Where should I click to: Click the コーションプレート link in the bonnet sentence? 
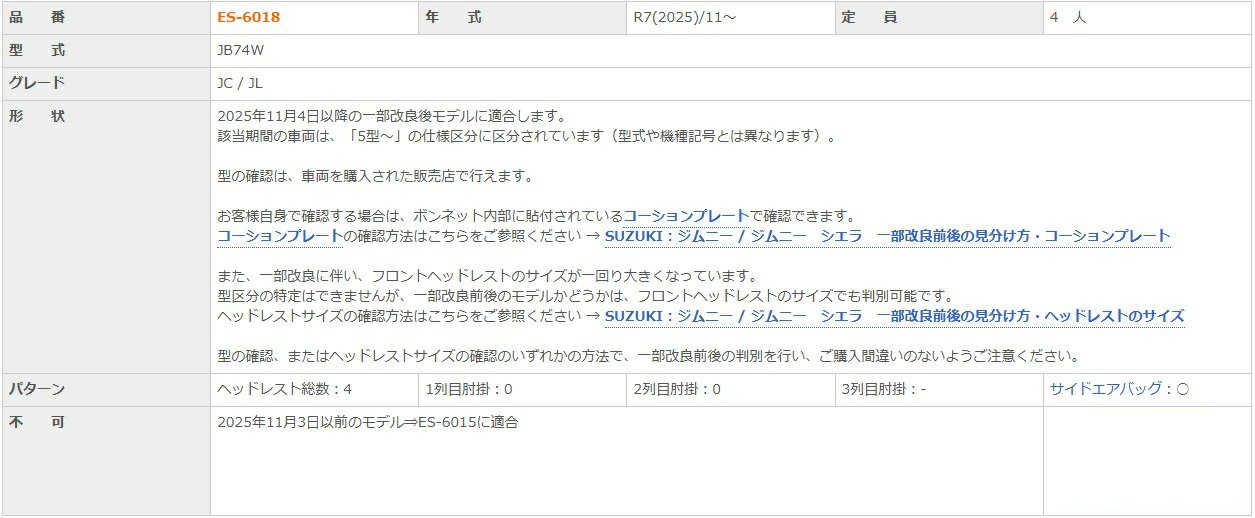coord(686,216)
